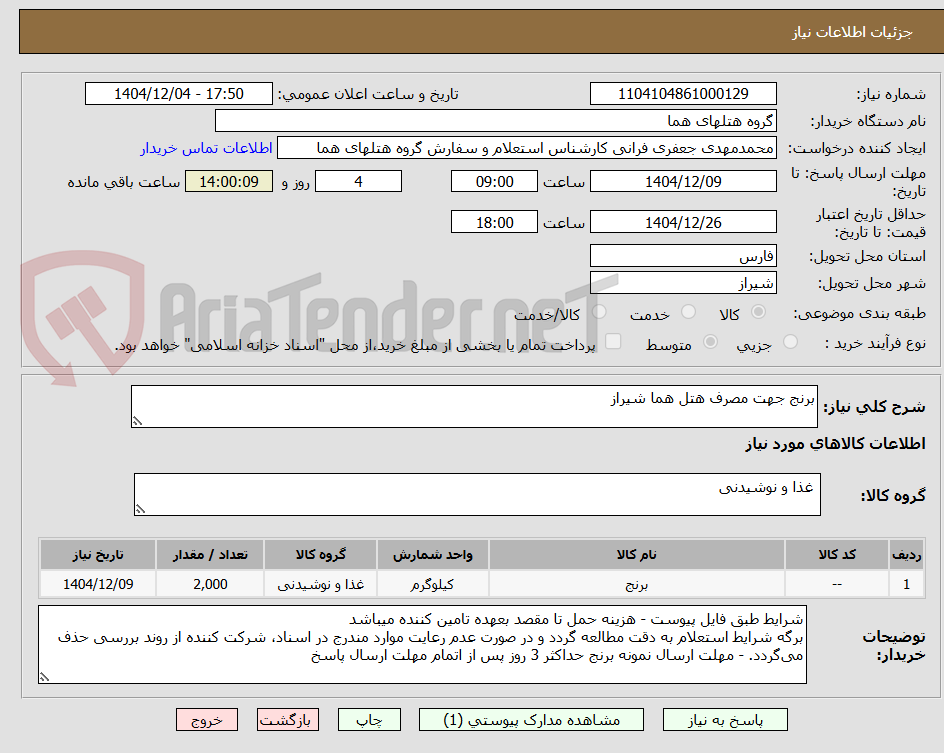
Task: Click the 2,000 quantity cell
Action: tap(210, 584)
